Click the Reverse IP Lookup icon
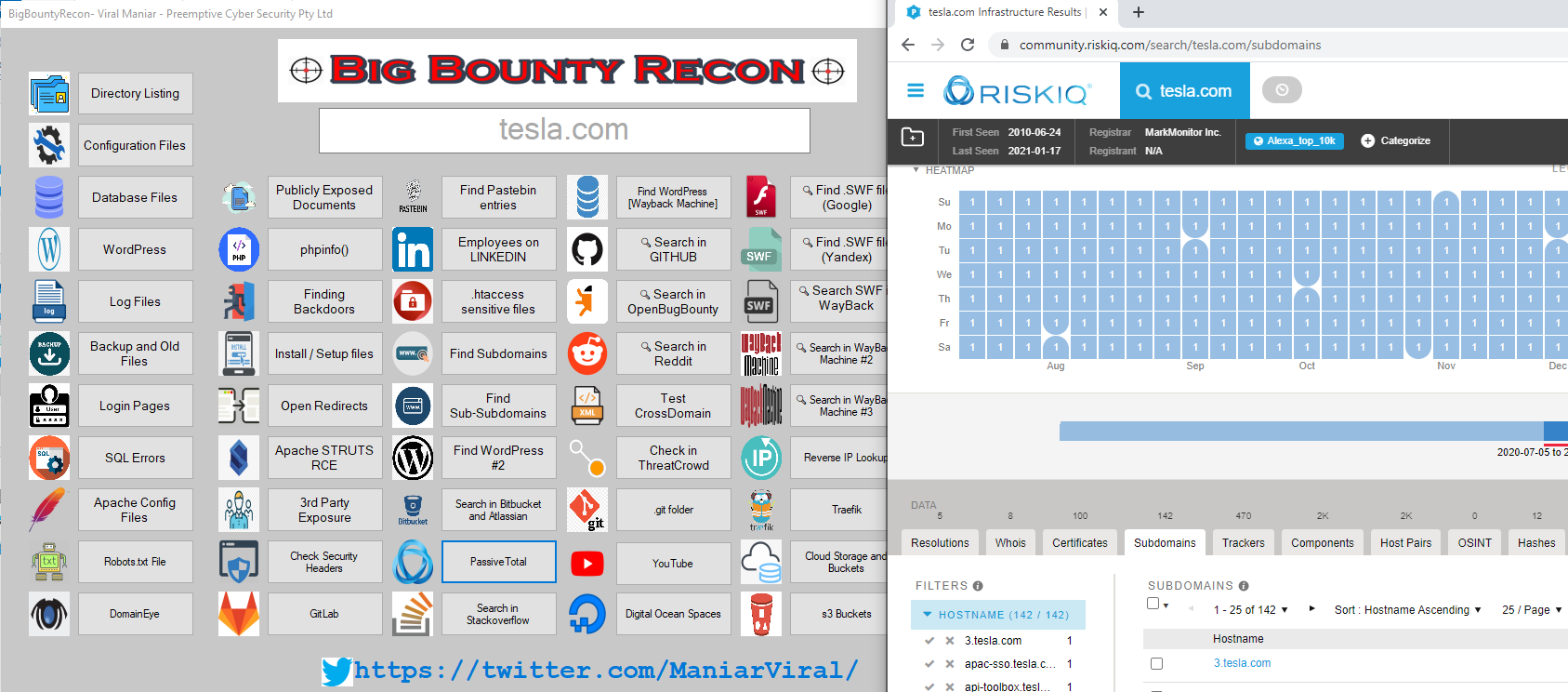Image resolution: width=1568 pixels, height=692 pixels. (761, 458)
